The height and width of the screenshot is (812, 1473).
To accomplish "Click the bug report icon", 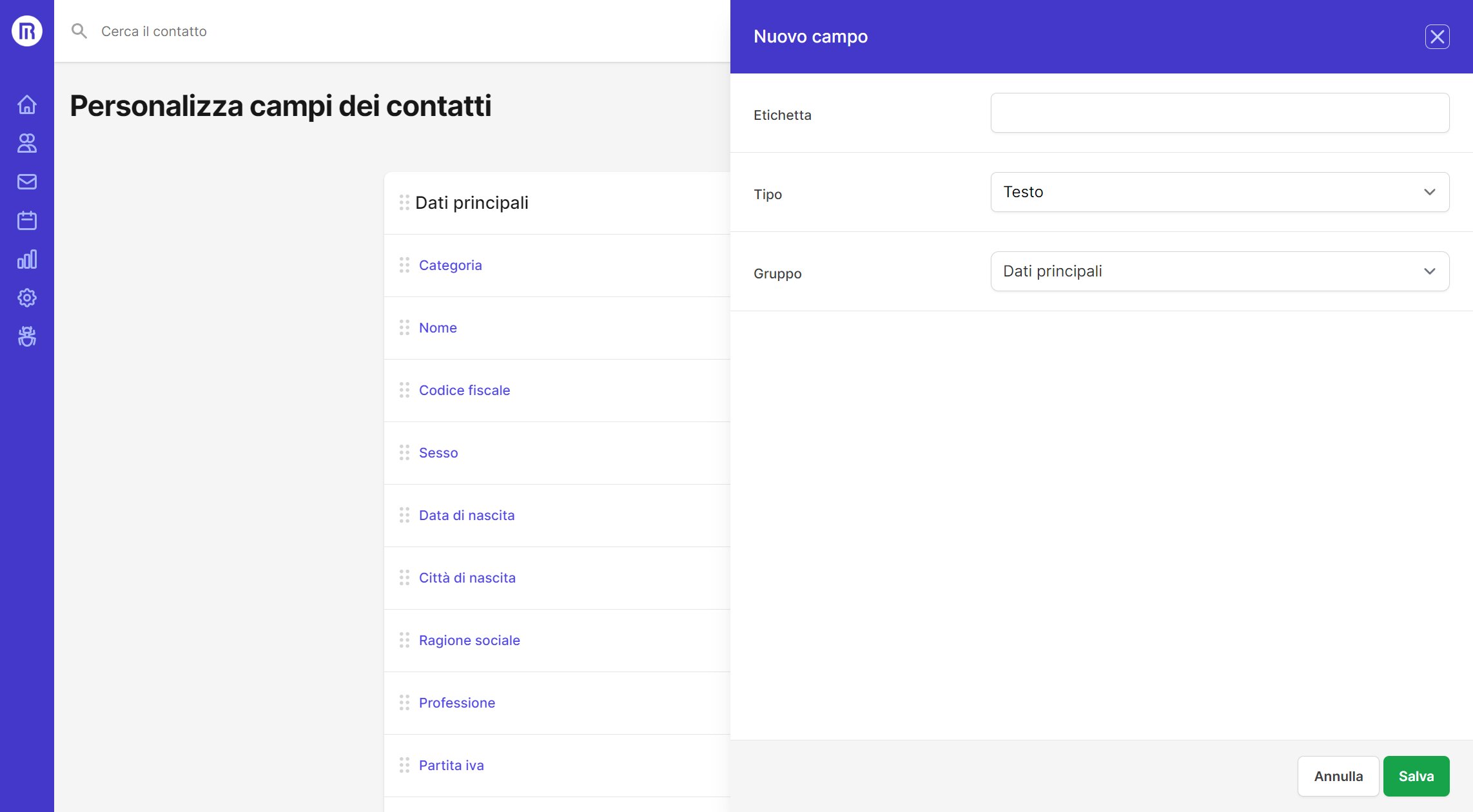I will tap(27, 336).
